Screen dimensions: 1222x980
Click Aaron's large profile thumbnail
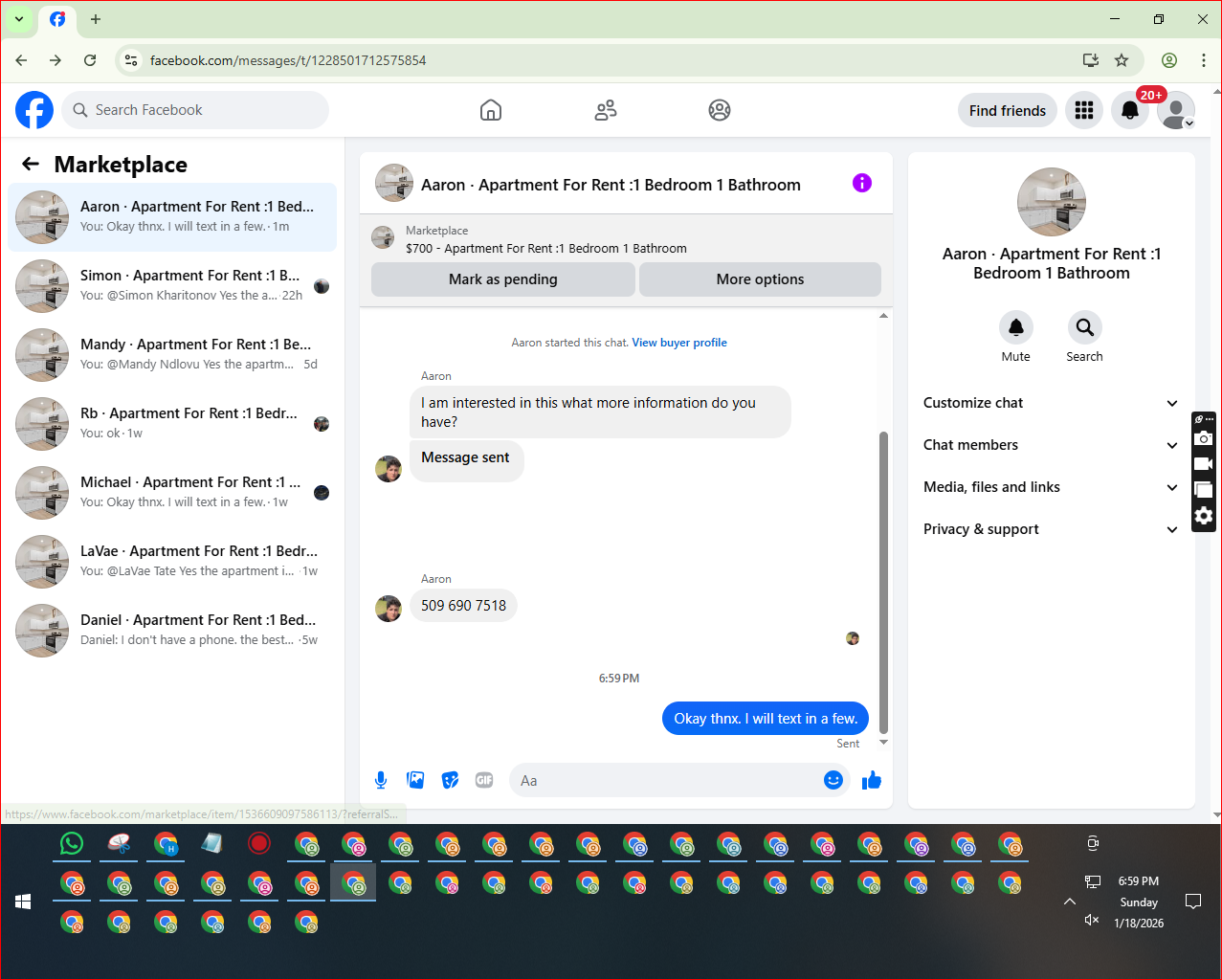(x=1052, y=202)
